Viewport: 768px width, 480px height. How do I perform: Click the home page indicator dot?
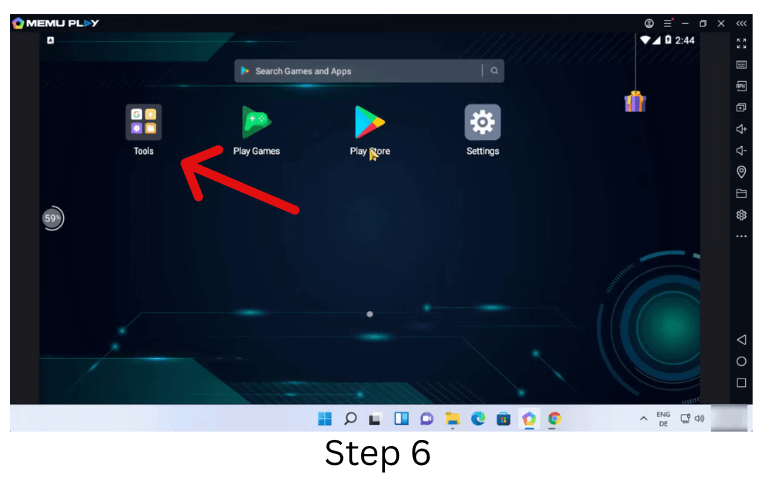pyautogui.click(x=370, y=314)
